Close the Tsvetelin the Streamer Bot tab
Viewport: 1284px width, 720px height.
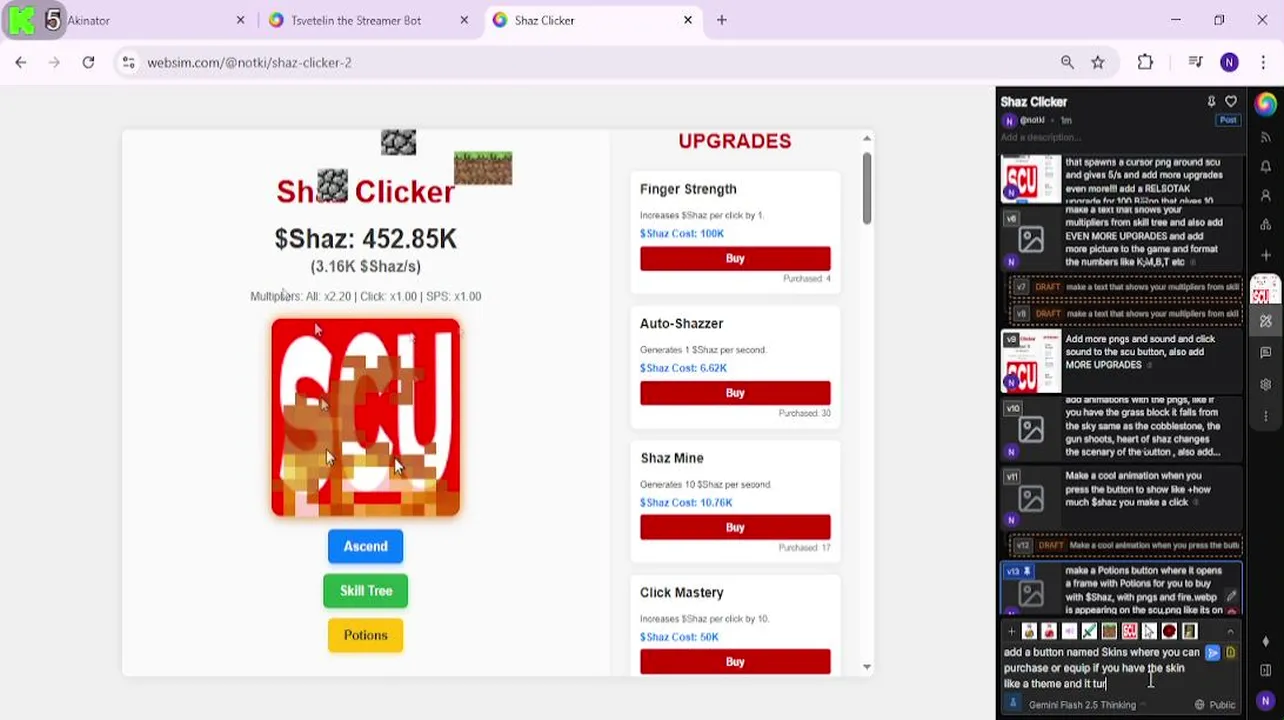(x=464, y=20)
